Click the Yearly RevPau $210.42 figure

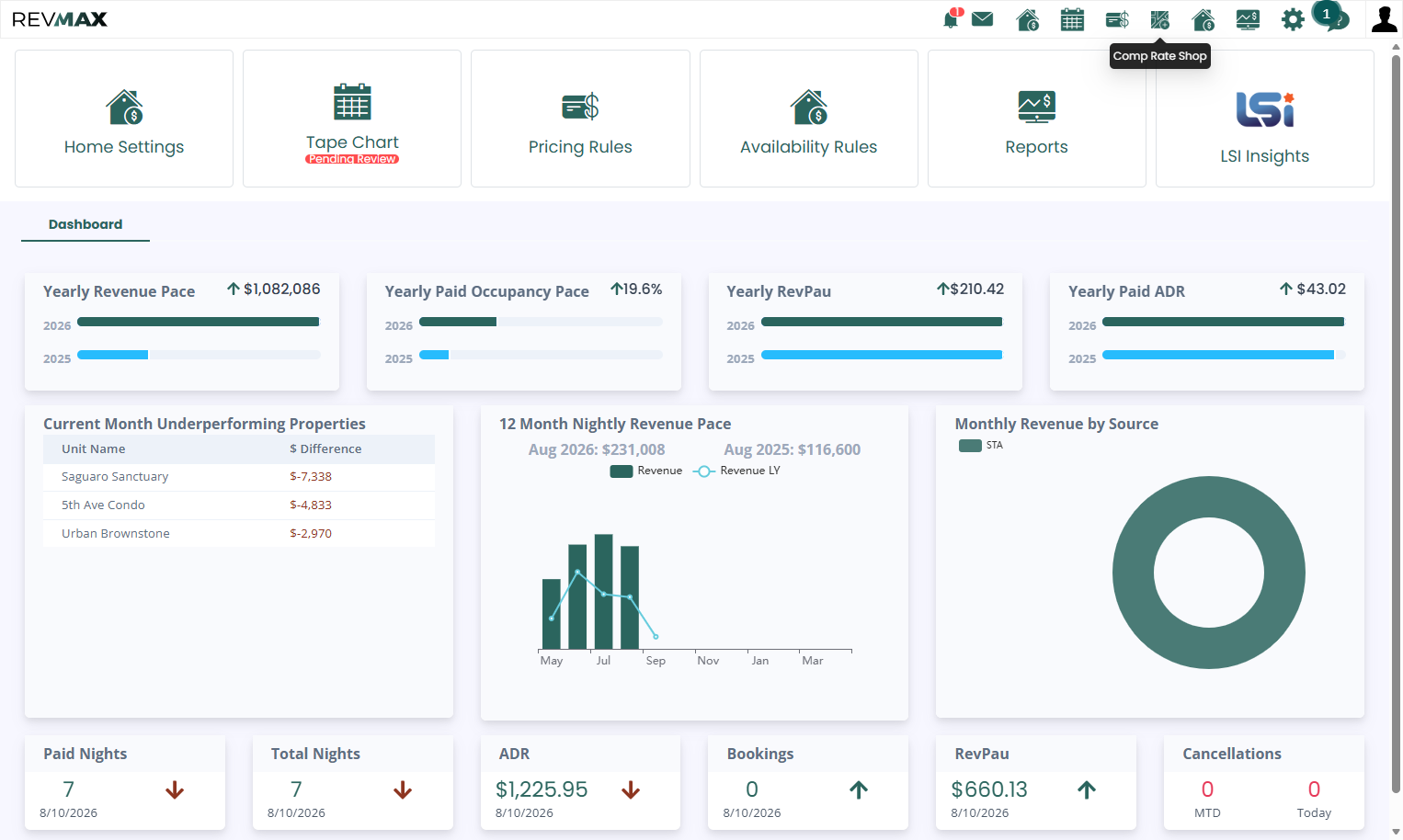point(976,289)
